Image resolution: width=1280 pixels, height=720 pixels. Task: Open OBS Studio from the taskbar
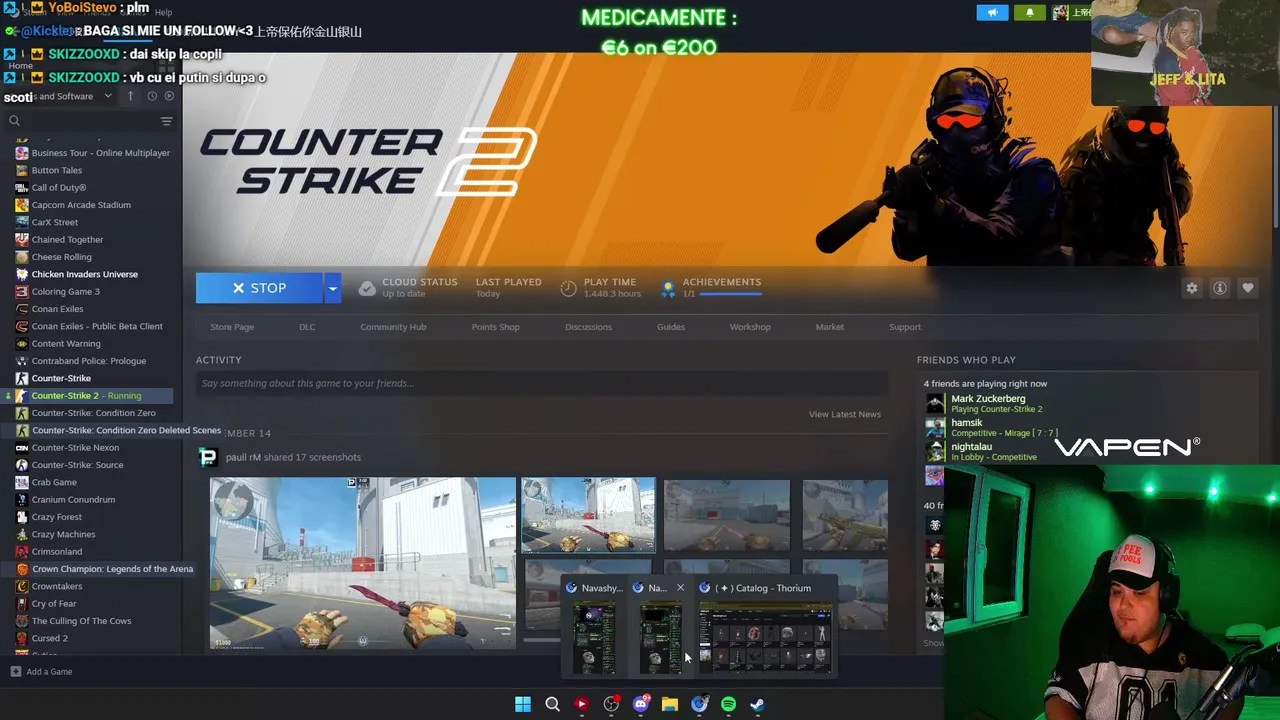(611, 704)
